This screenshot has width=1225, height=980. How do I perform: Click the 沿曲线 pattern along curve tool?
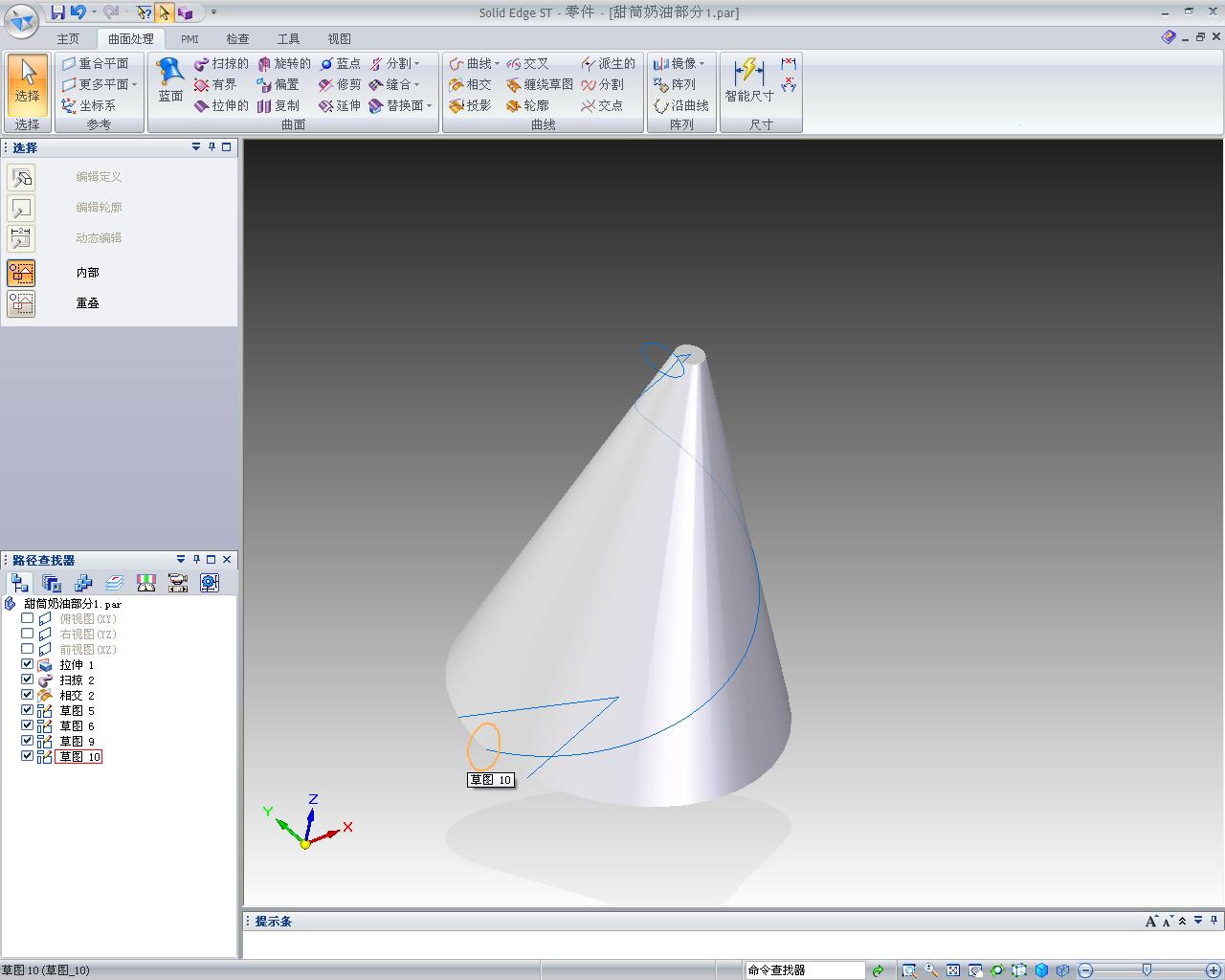click(x=681, y=105)
